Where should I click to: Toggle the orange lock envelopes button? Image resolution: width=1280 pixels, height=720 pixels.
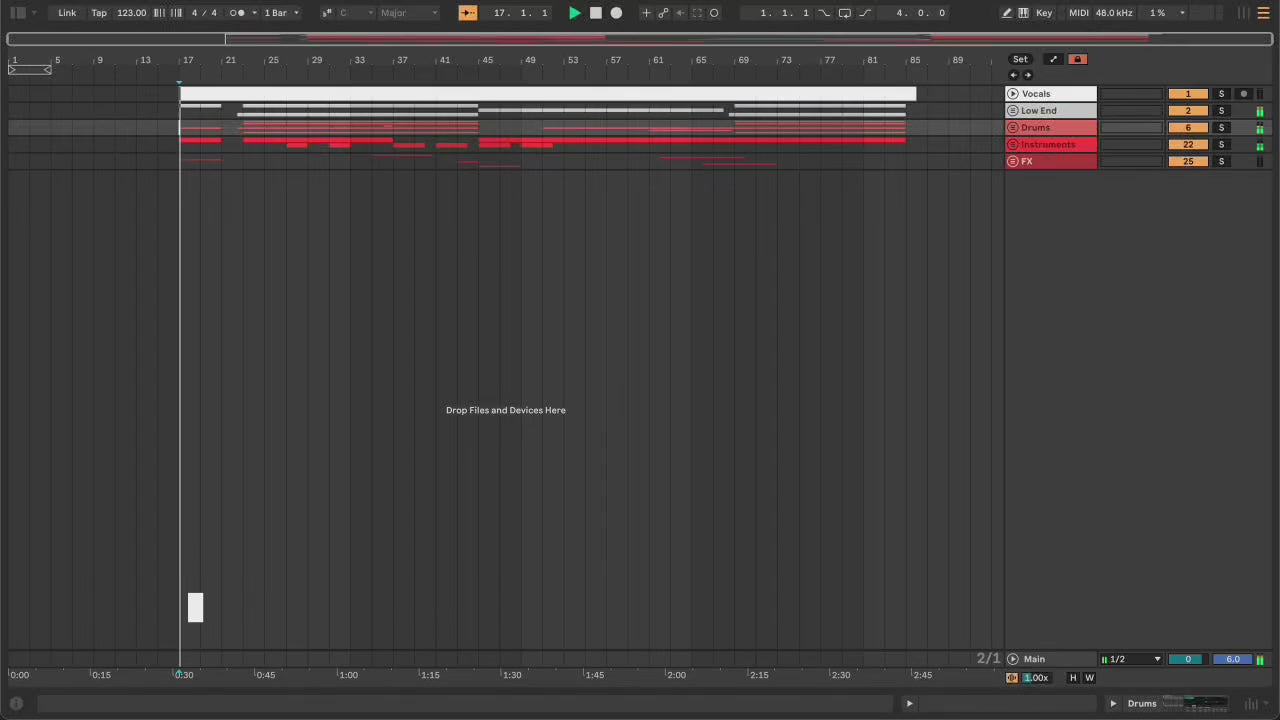click(x=1077, y=59)
